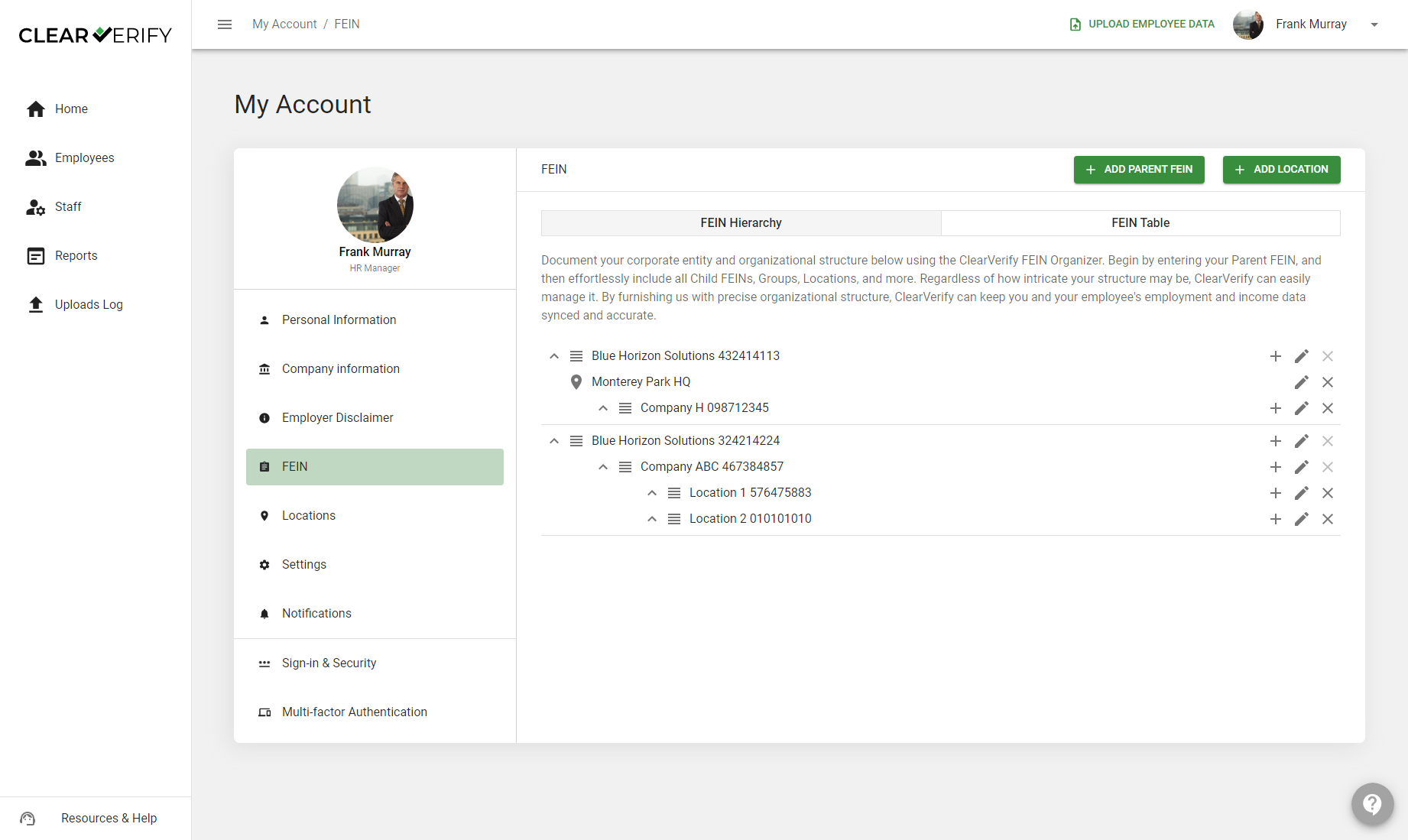Click the My Account breadcrumb

point(284,24)
